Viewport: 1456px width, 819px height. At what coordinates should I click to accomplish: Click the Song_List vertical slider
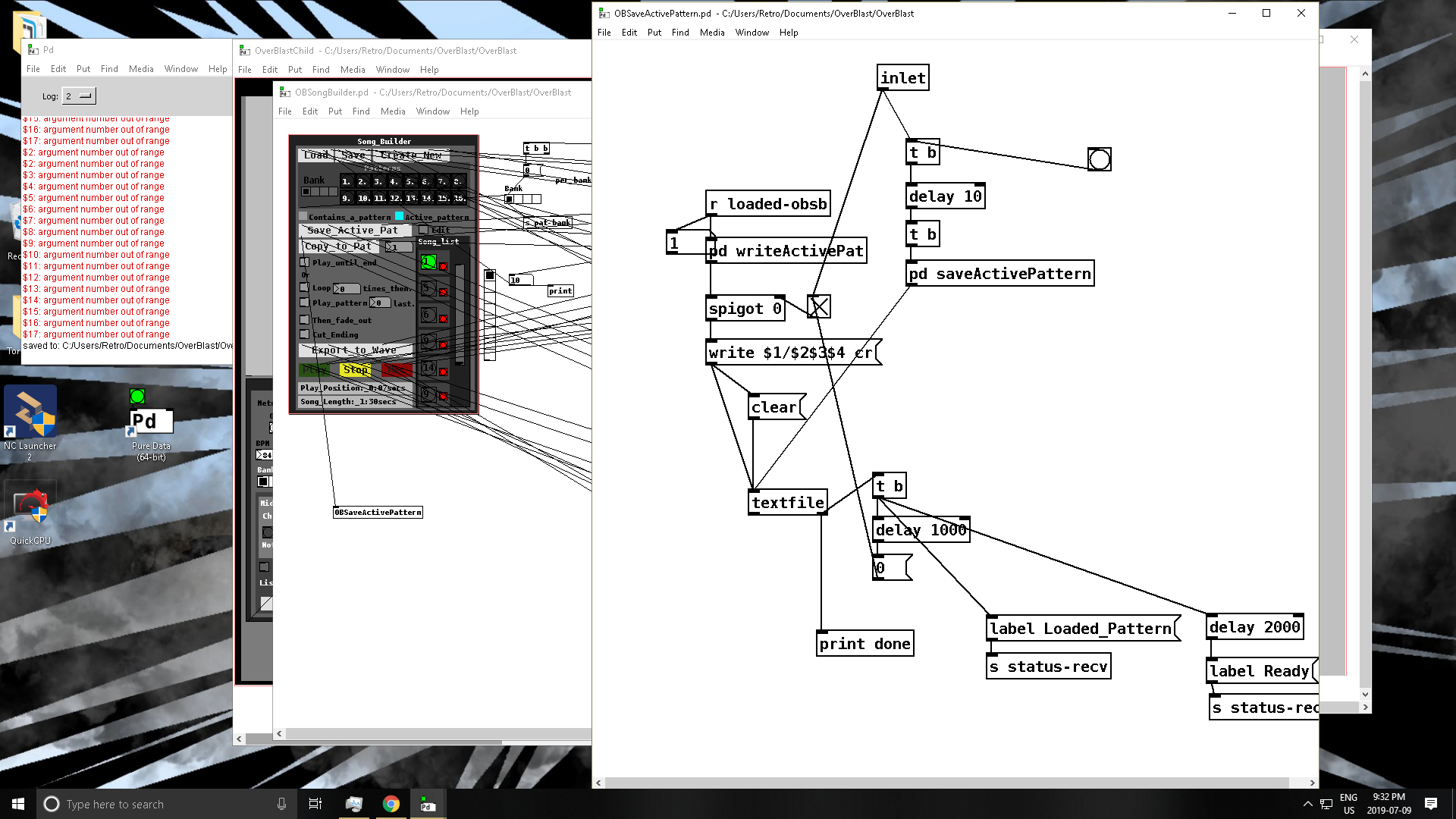coord(459,314)
